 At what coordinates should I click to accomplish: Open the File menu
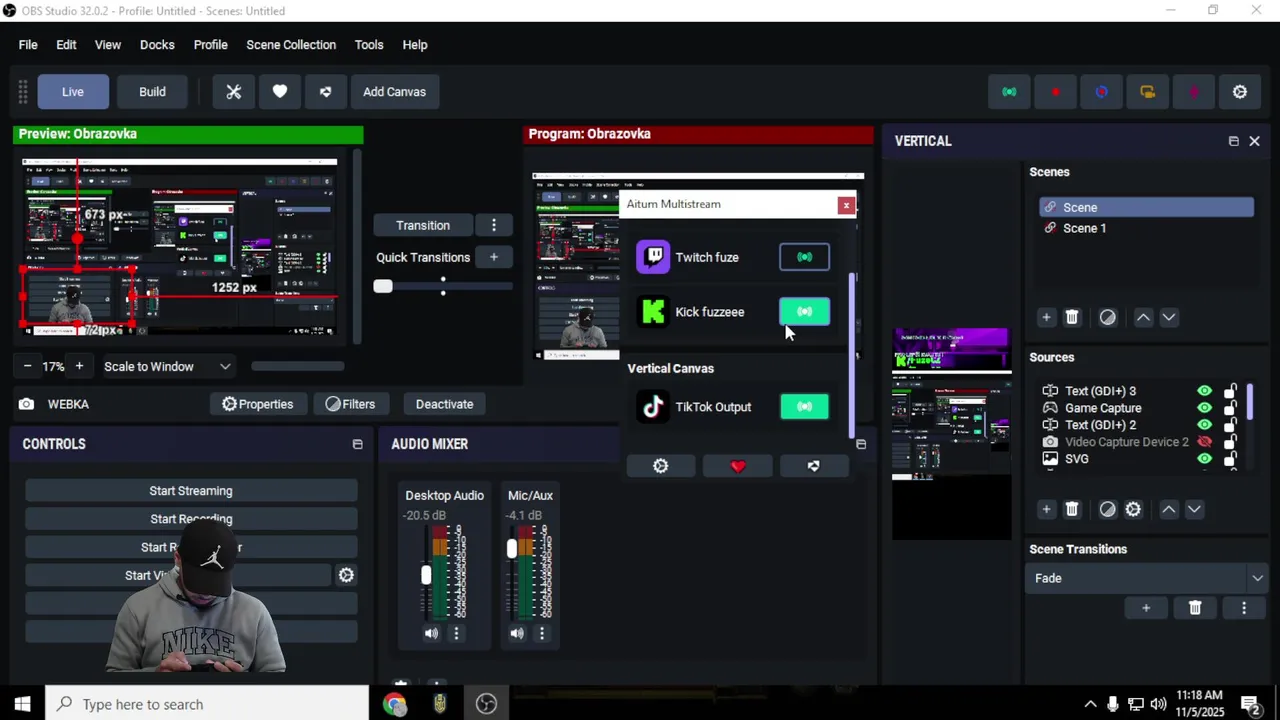click(x=28, y=45)
